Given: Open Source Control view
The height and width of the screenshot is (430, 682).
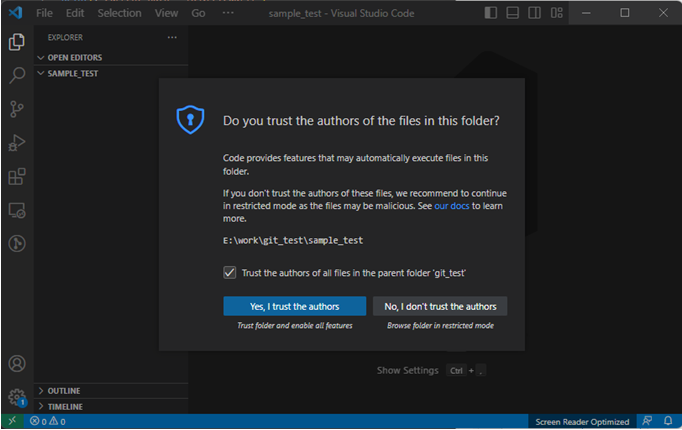Looking at the screenshot, I should point(17,109).
